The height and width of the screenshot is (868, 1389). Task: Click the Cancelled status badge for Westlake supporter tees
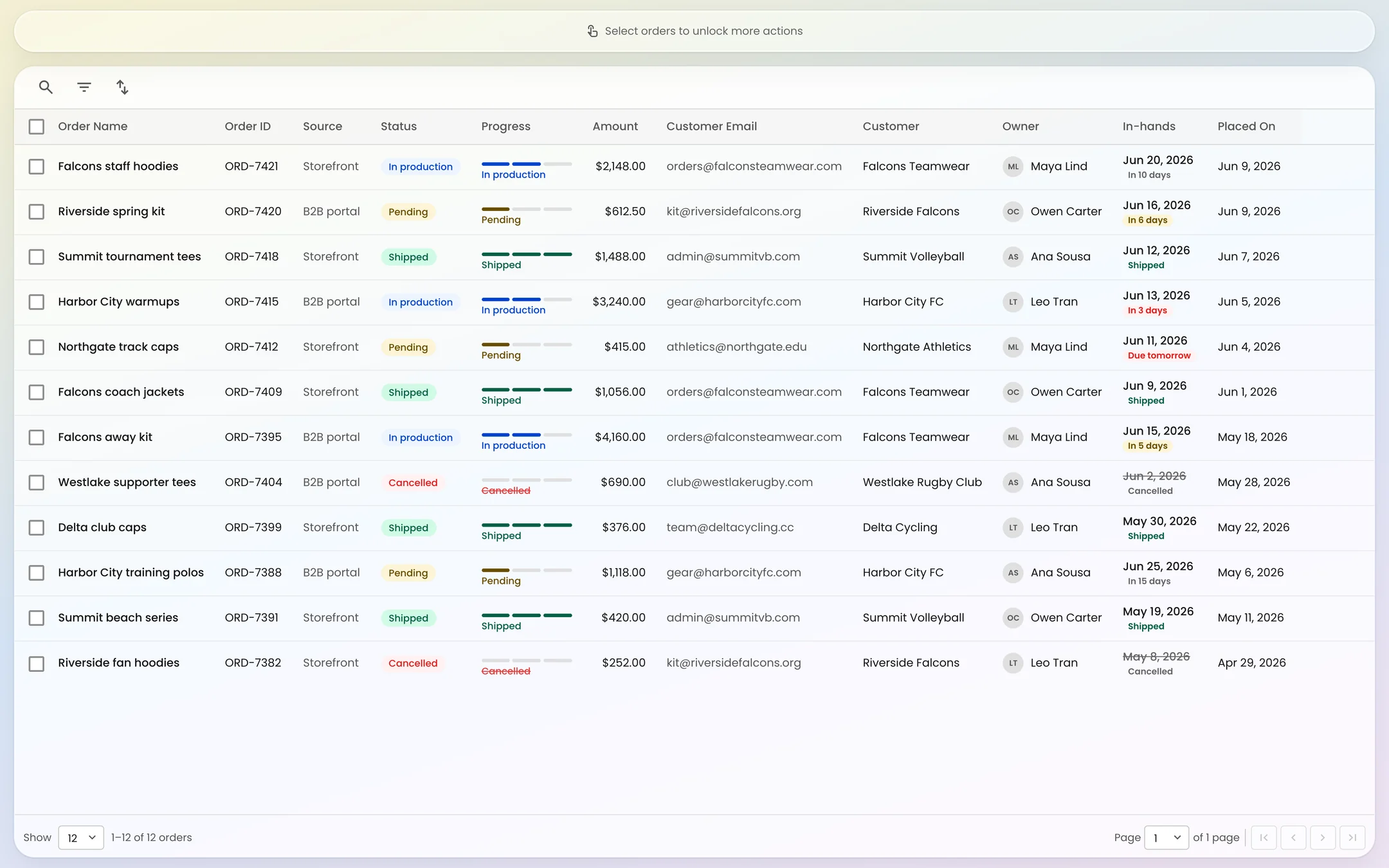(x=413, y=482)
